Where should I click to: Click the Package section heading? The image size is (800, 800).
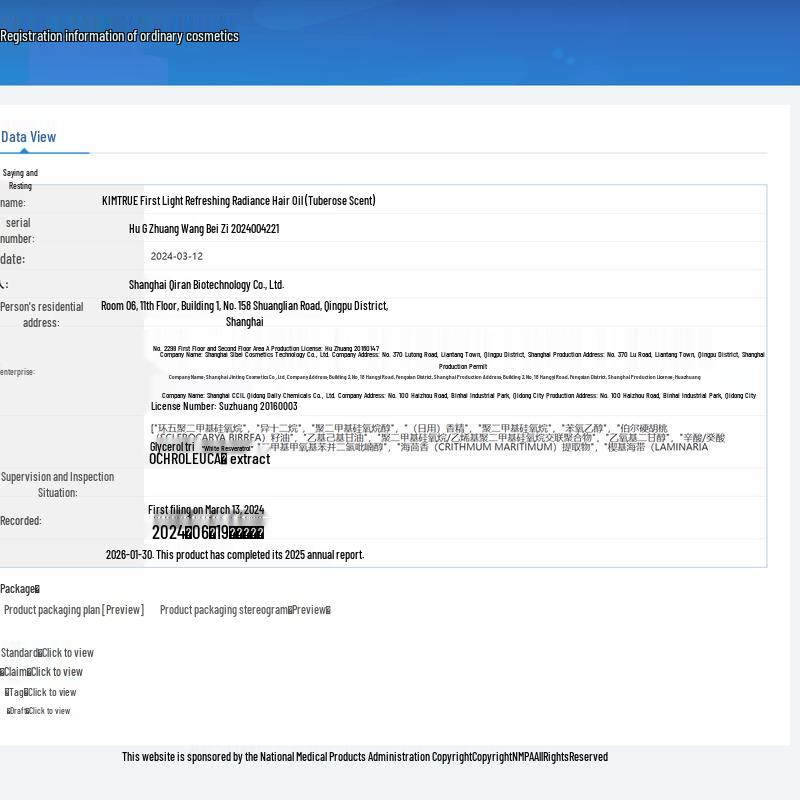tap(20, 589)
